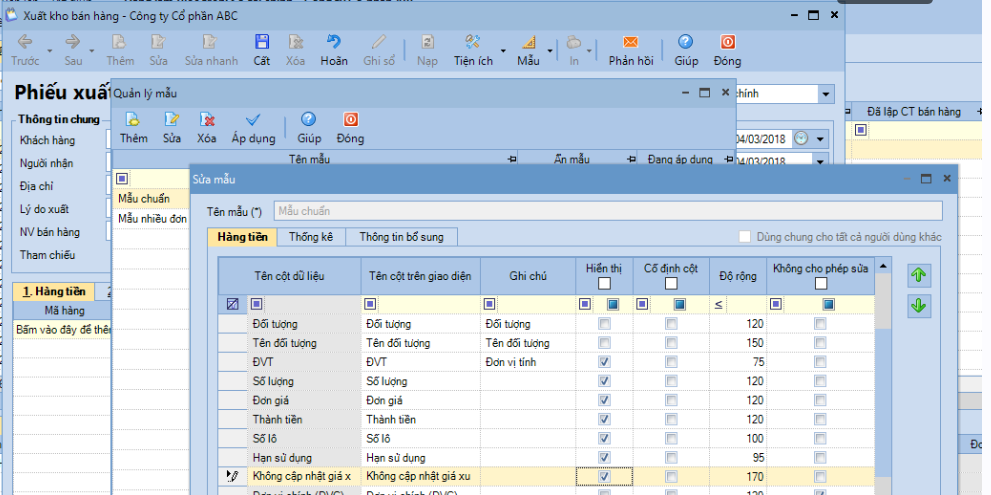Click Sửa icon in the main window toolbar
This screenshot has height=495, width=991.
click(158, 42)
